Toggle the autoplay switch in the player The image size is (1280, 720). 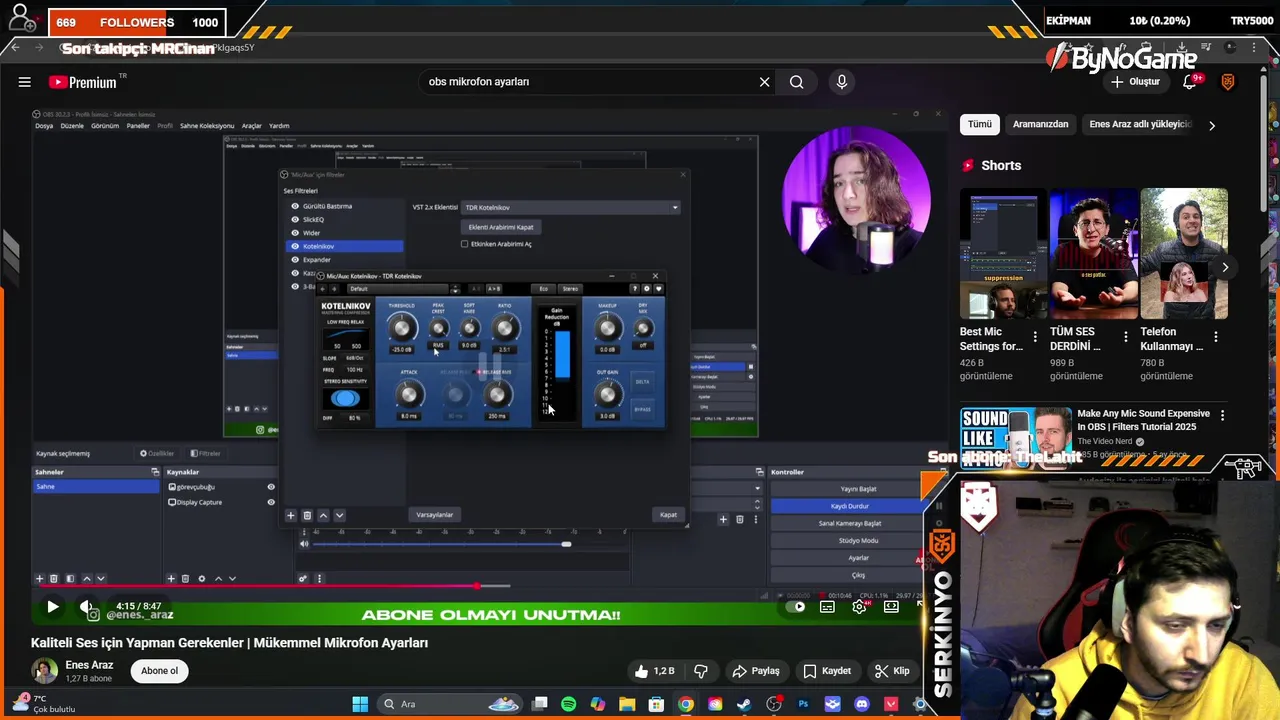(x=795, y=606)
